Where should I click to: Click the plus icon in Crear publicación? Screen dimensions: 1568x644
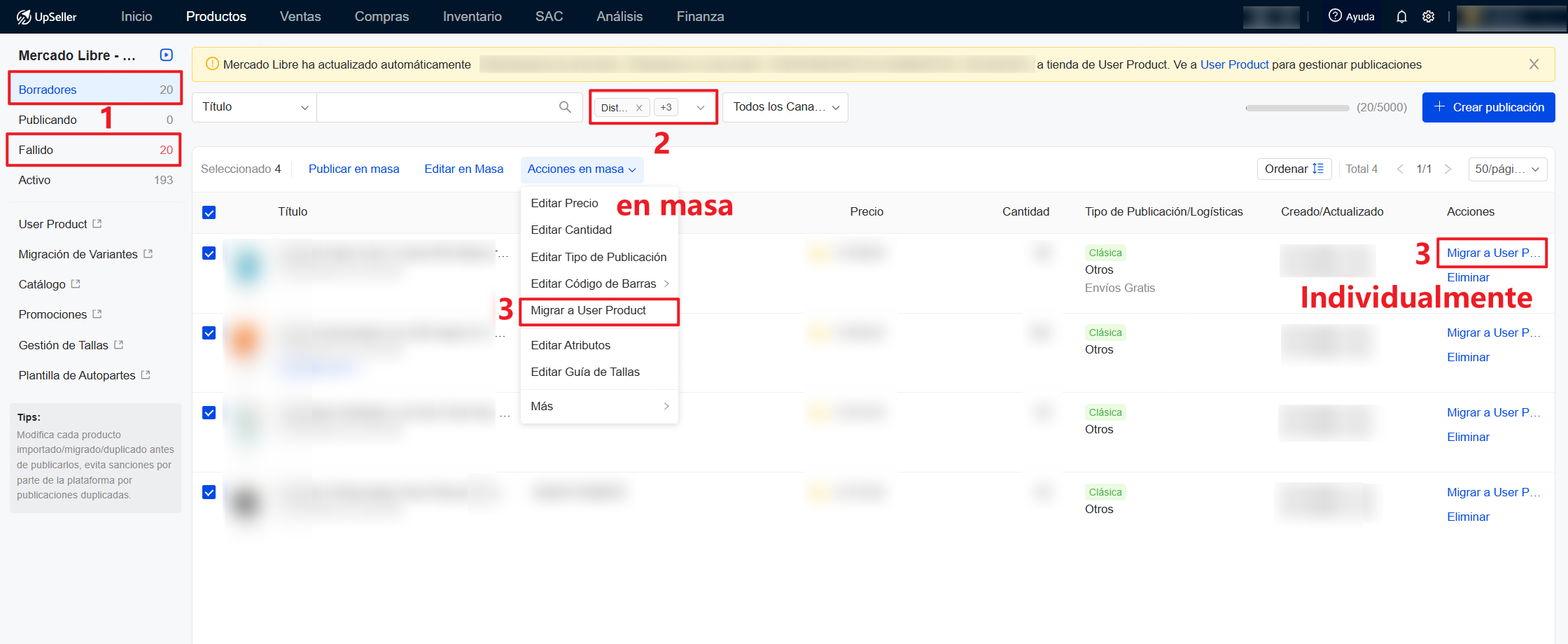pyautogui.click(x=1439, y=106)
